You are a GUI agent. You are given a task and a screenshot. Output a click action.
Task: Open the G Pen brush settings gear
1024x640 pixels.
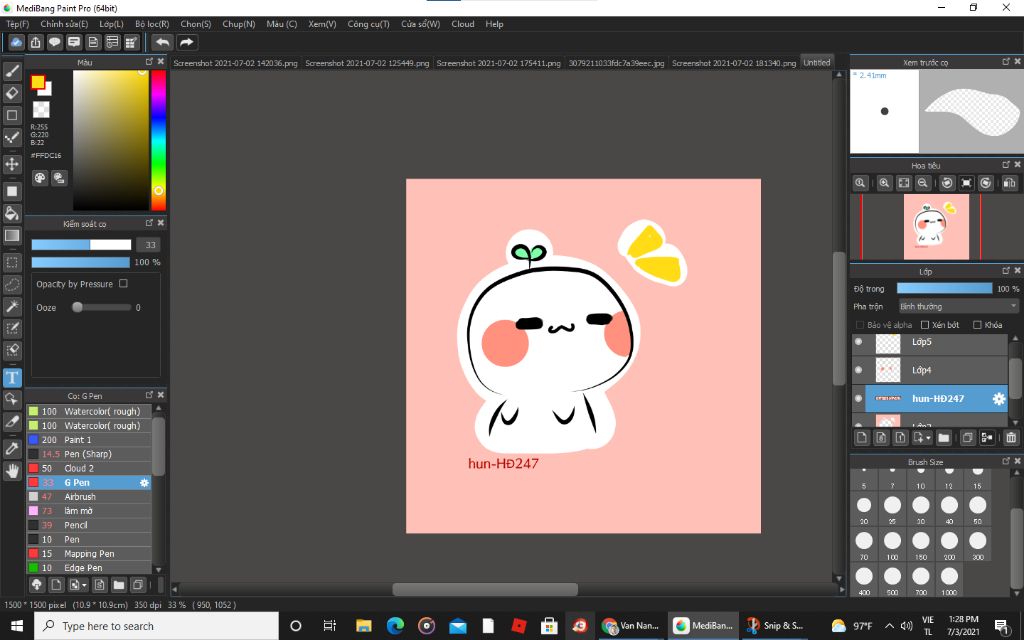[144, 483]
